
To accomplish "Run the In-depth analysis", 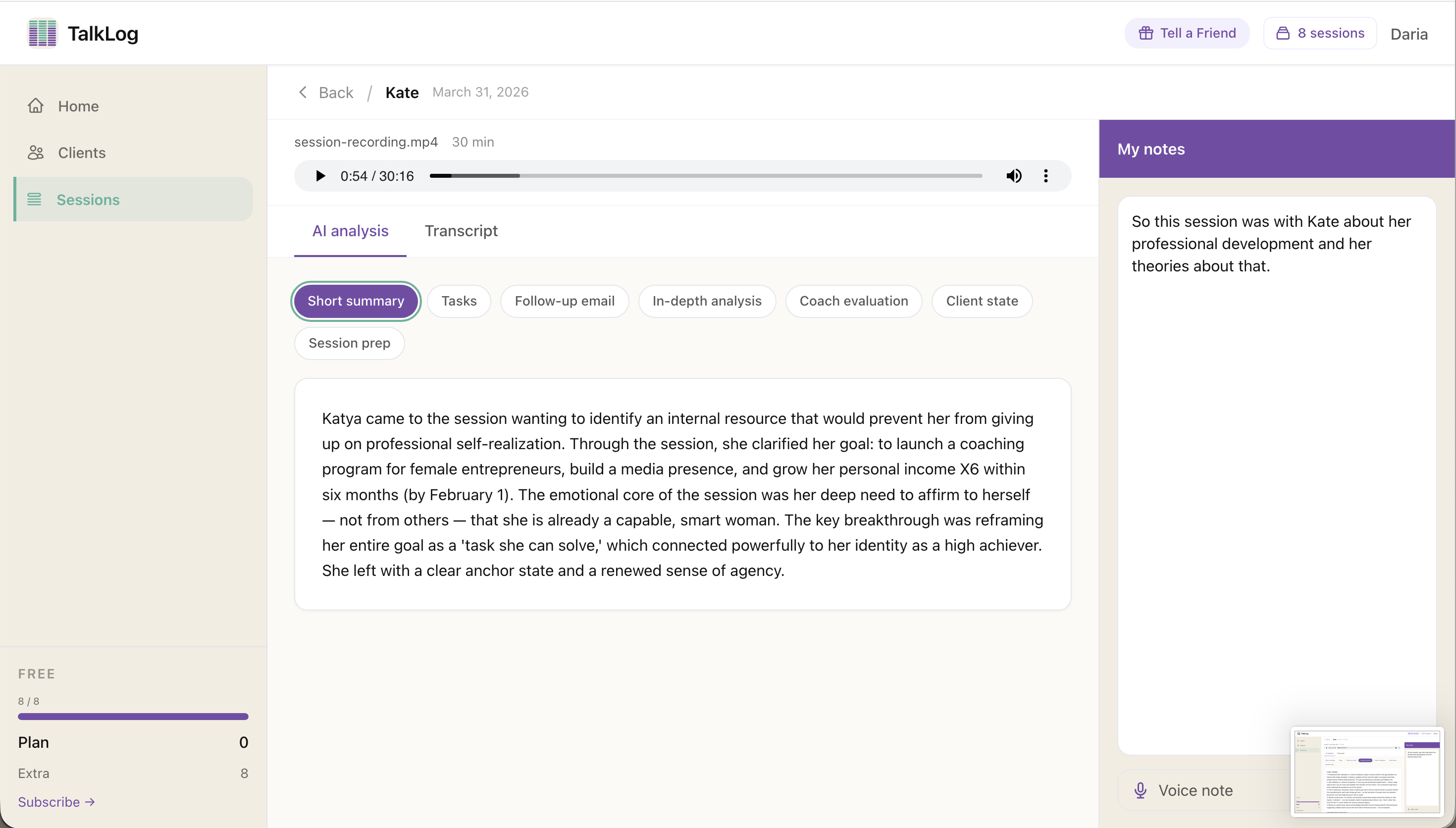I will point(706,301).
